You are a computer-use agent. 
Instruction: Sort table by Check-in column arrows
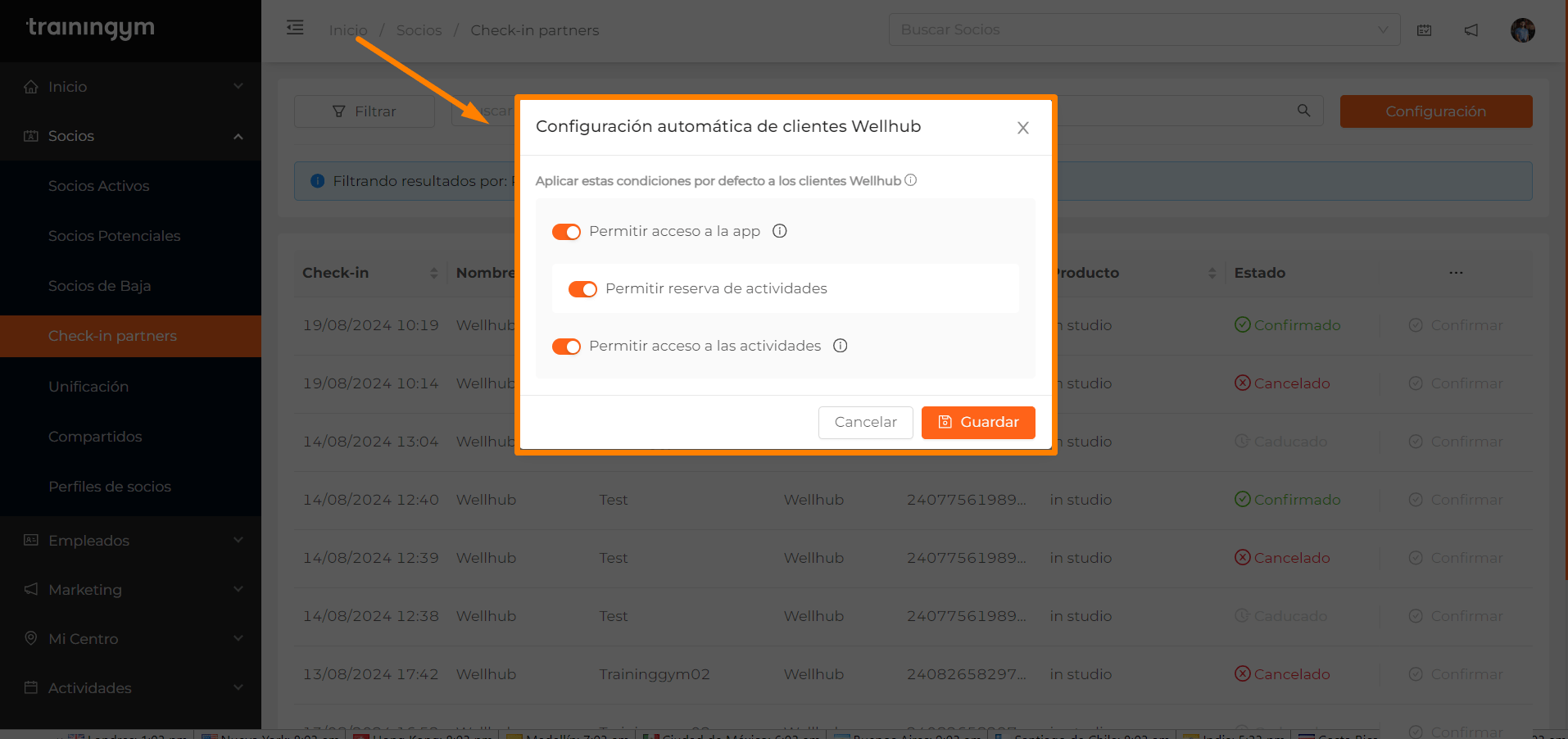pyautogui.click(x=434, y=273)
